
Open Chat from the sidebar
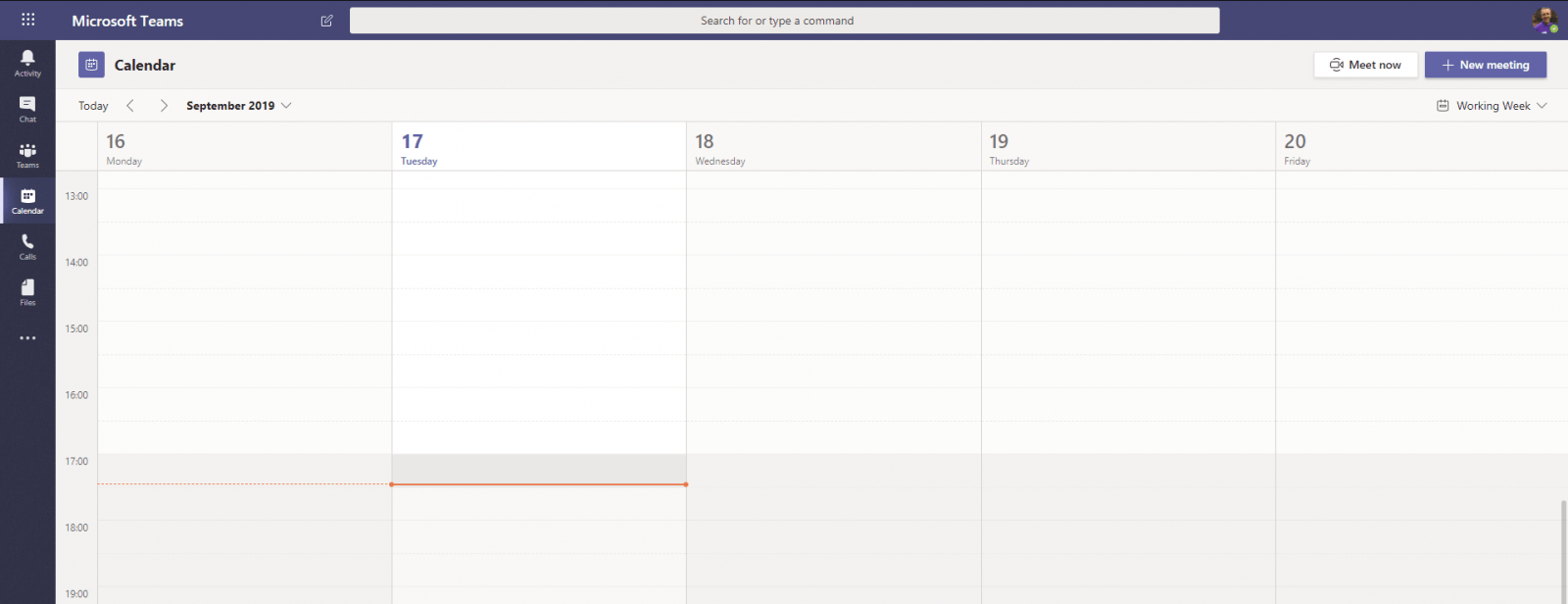27,110
